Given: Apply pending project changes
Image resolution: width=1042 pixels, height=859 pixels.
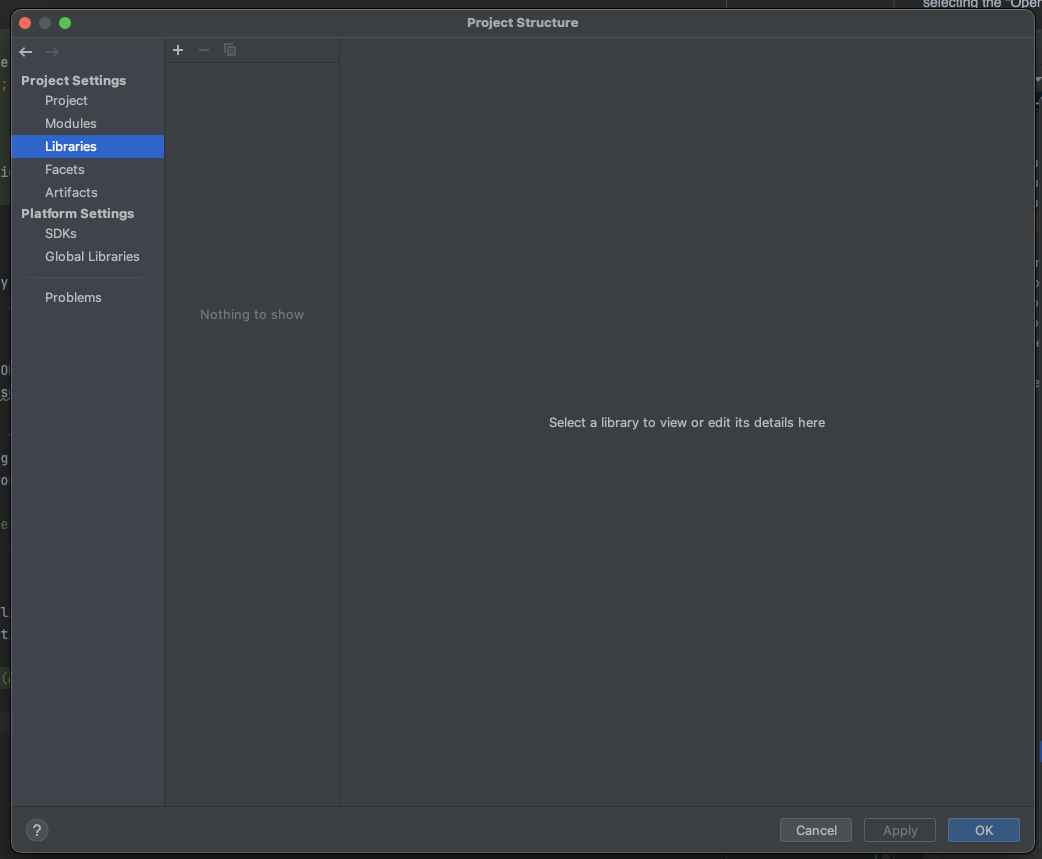Looking at the screenshot, I should point(899,830).
